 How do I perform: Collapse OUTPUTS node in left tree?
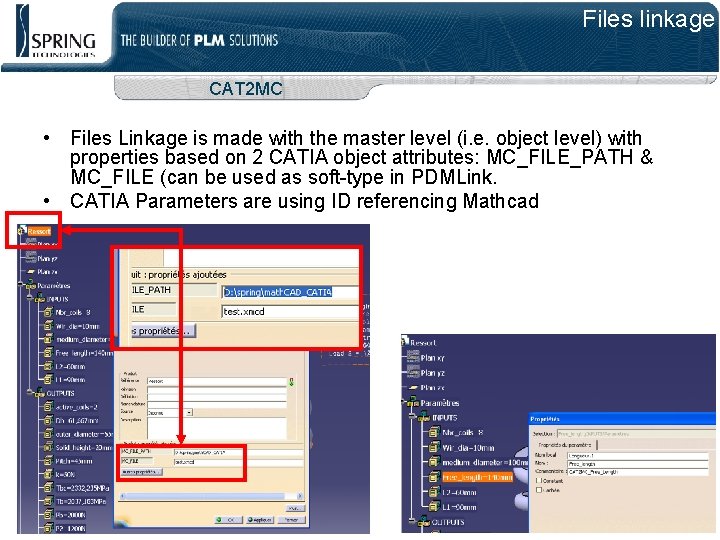(30, 393)
